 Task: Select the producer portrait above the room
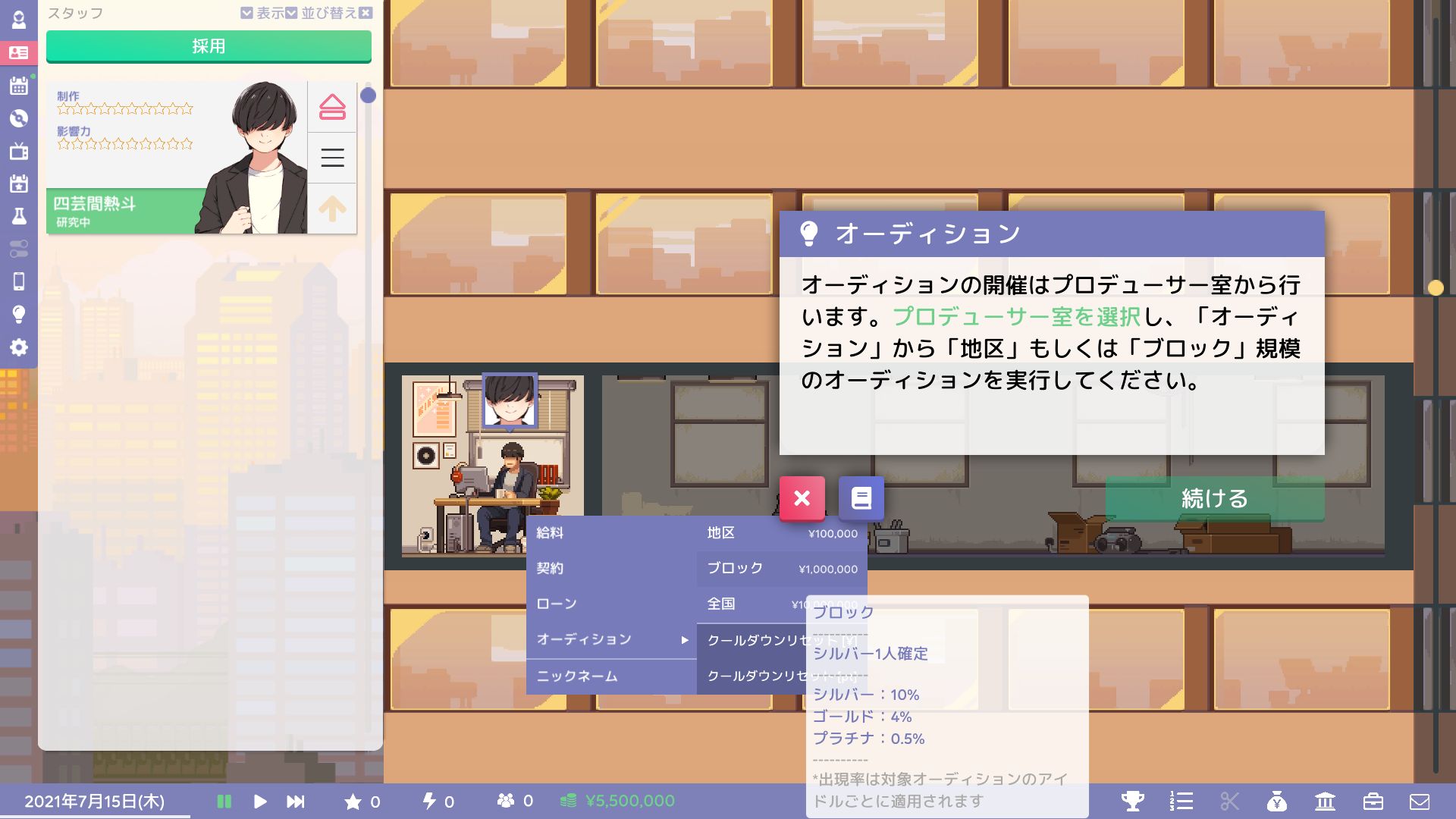[510, 400]
